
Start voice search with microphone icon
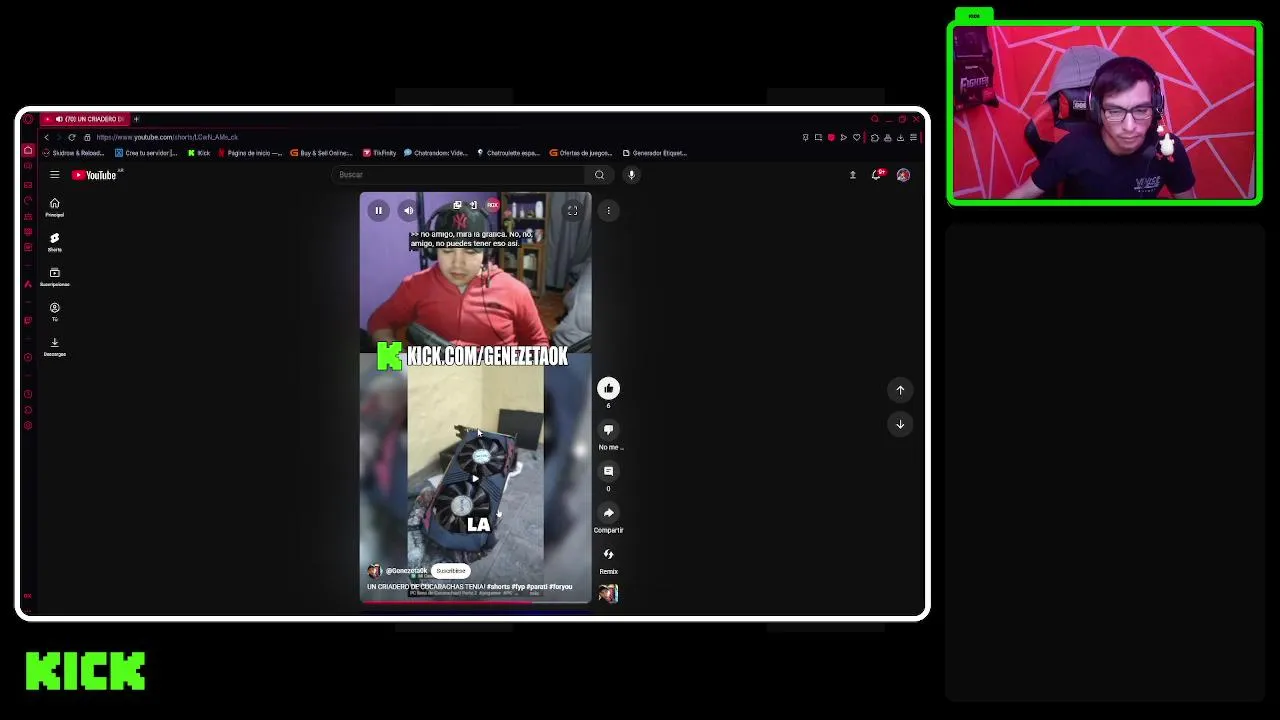point(631,175)
